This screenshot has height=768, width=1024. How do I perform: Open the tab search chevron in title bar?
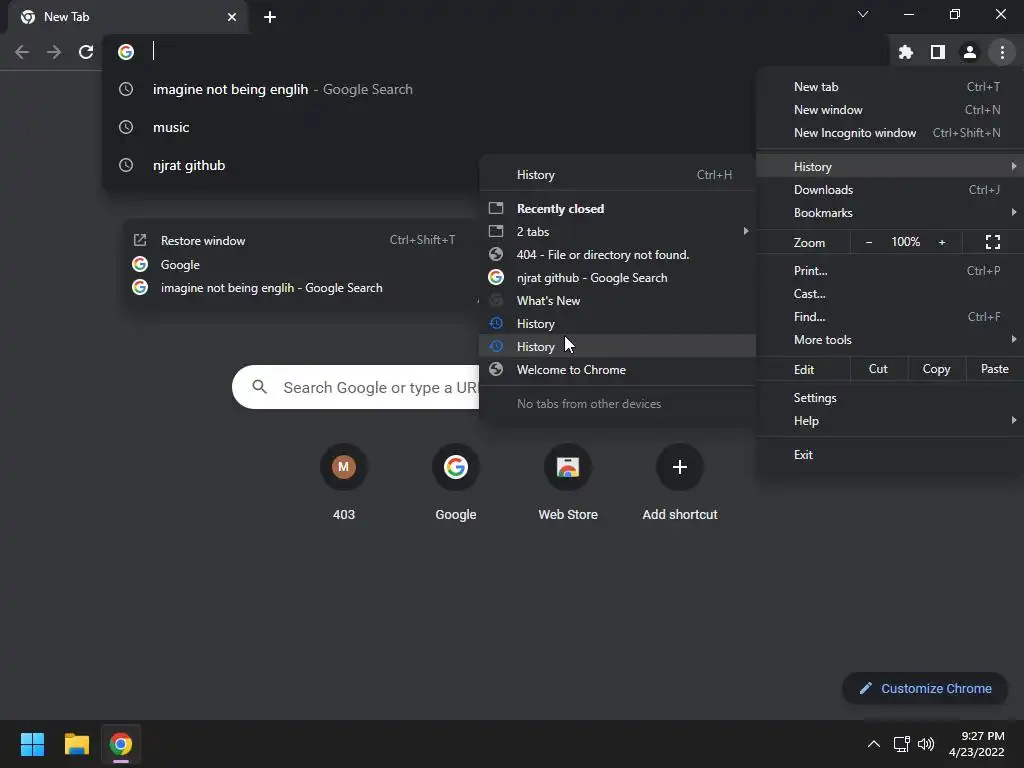pyautogui.click(x=863, y=14)
